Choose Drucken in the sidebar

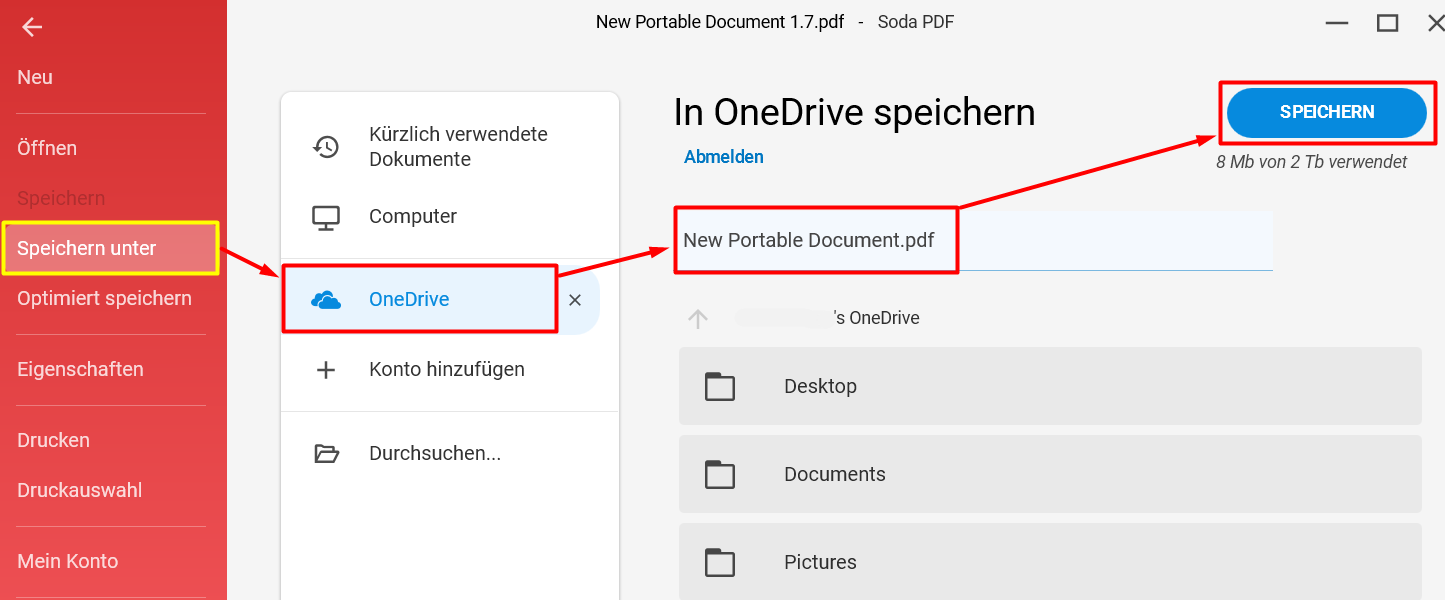53,440
